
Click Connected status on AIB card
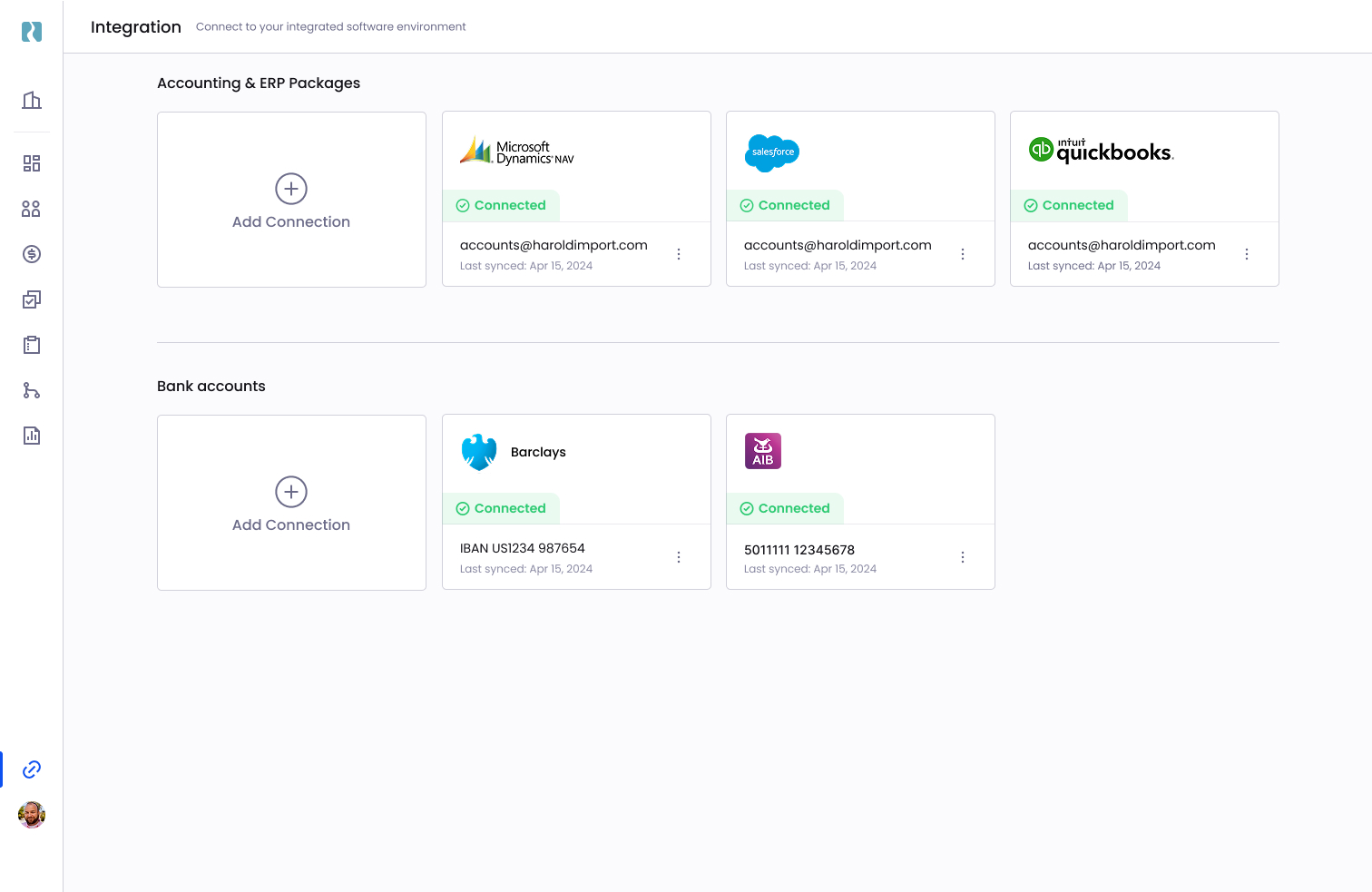(785, 508)
